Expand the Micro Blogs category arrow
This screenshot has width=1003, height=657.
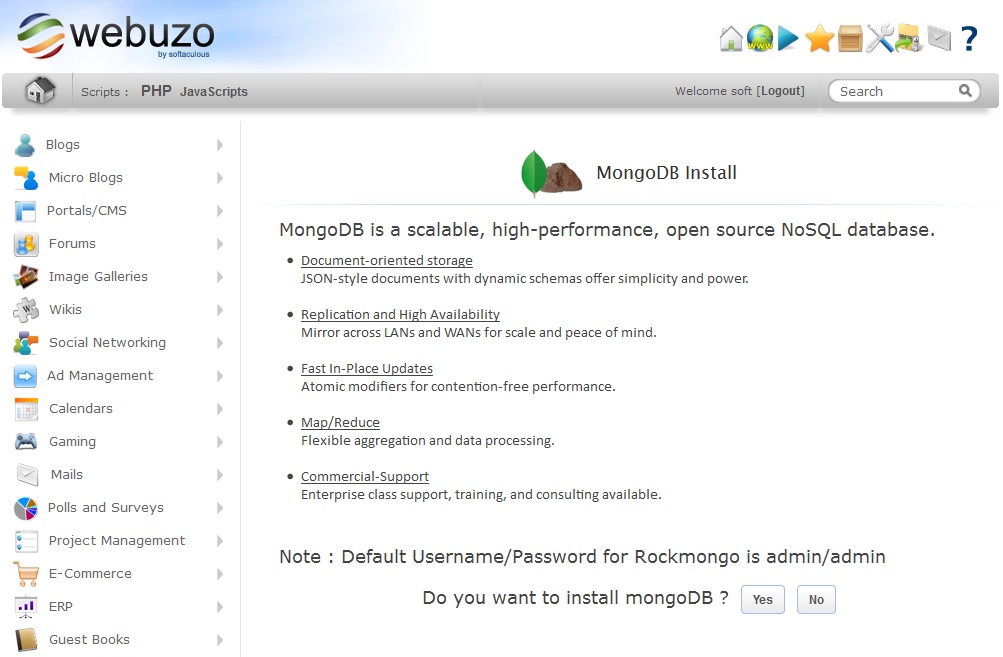click(219, 178)
